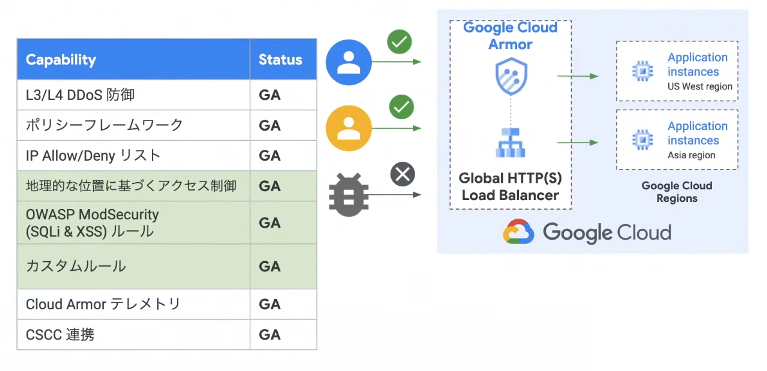Viewport: 767px width, 371px height.
Task: Click the Google Cloud Regions label
Action: (x=677, y=192)
